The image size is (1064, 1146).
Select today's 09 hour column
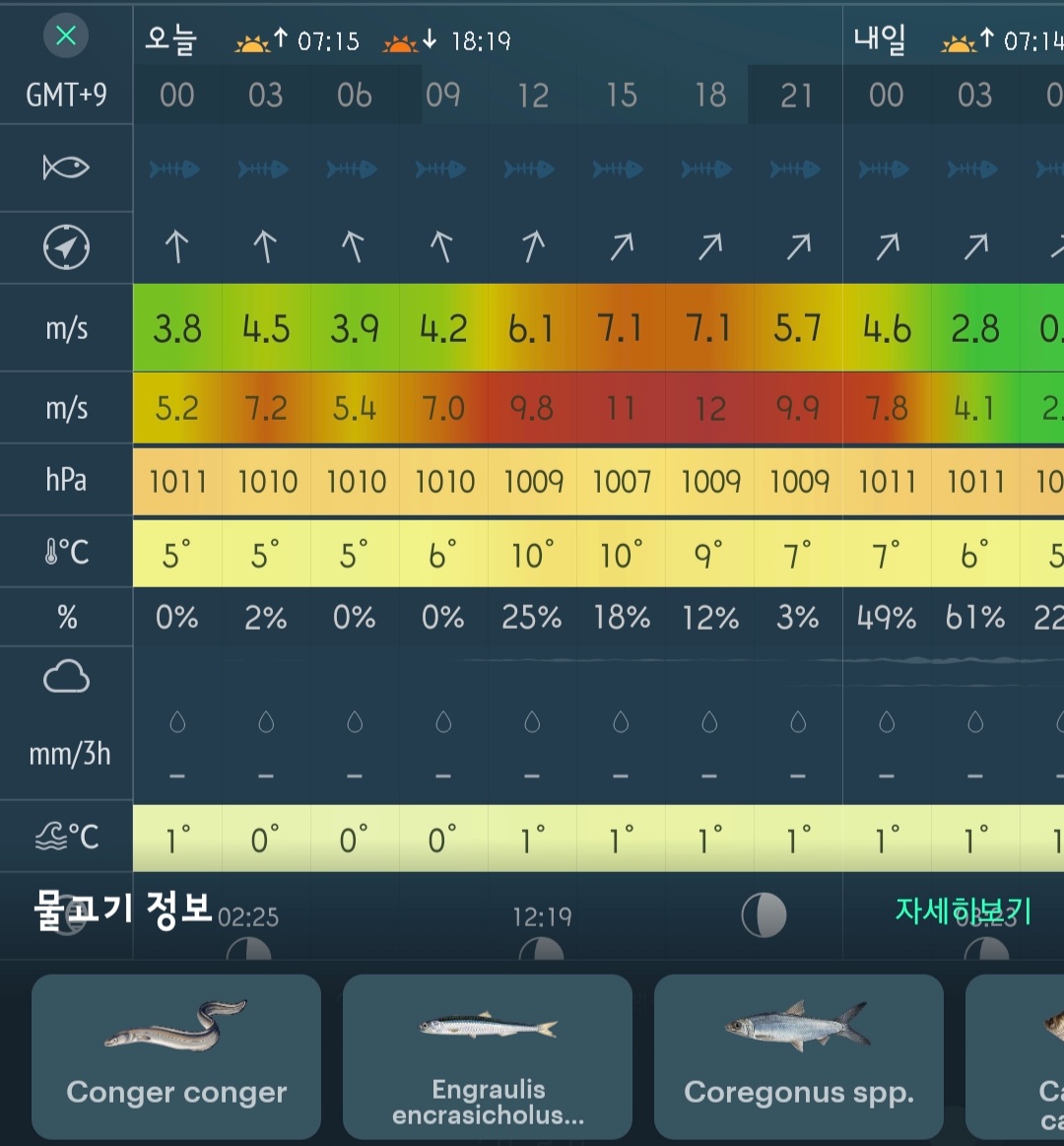click(443, 95)
